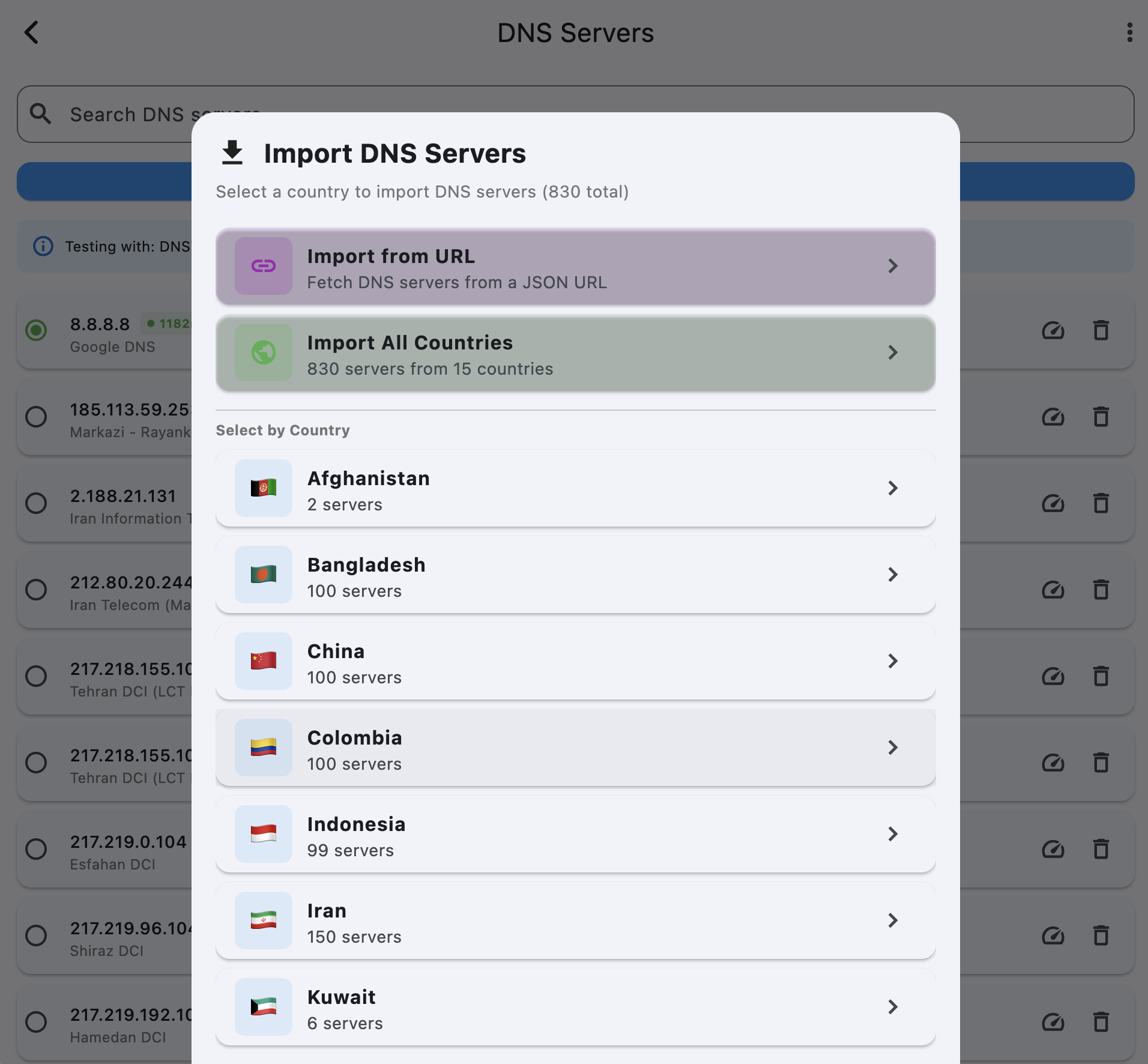
Task: Open Import All Countries chevron
Action: click(893, 352)
